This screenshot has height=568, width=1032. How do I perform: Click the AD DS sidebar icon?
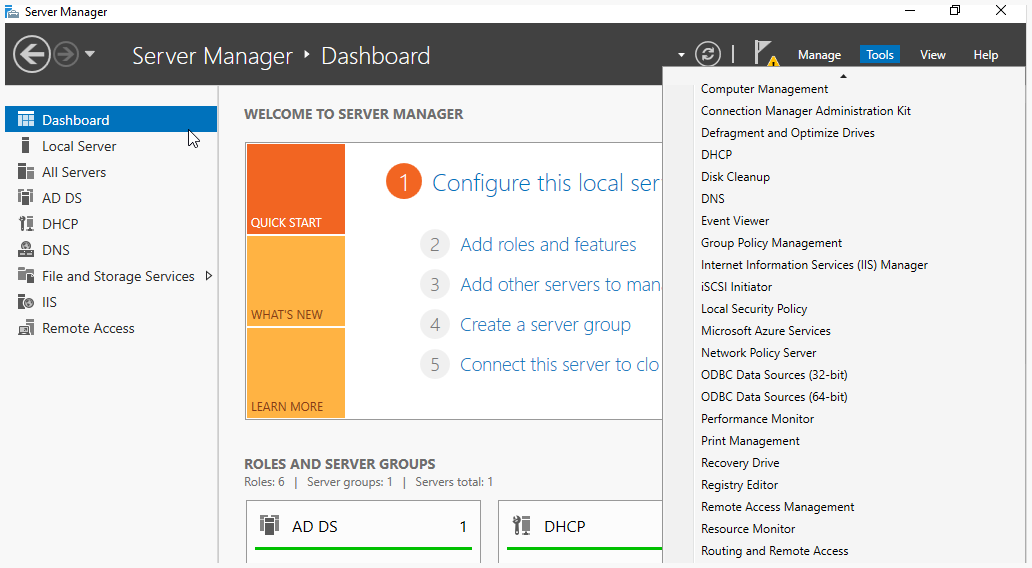[x=26, y=197]
